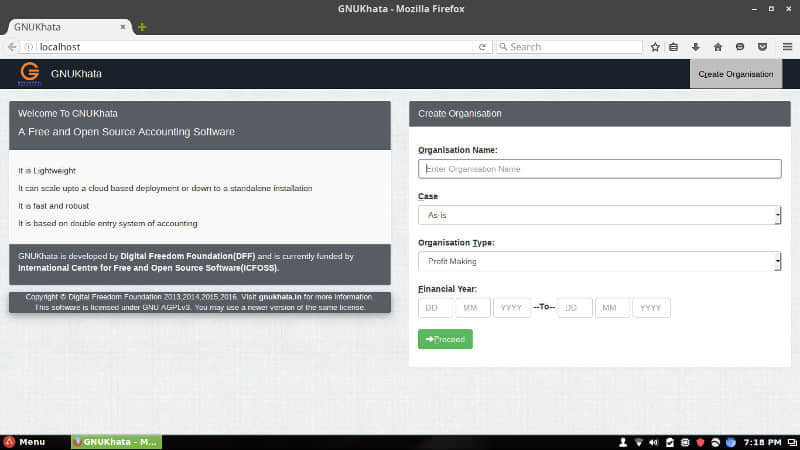Screen dimensions: 800x450
Task: Click the volume icon in system tray
Action: coord(654,442)
